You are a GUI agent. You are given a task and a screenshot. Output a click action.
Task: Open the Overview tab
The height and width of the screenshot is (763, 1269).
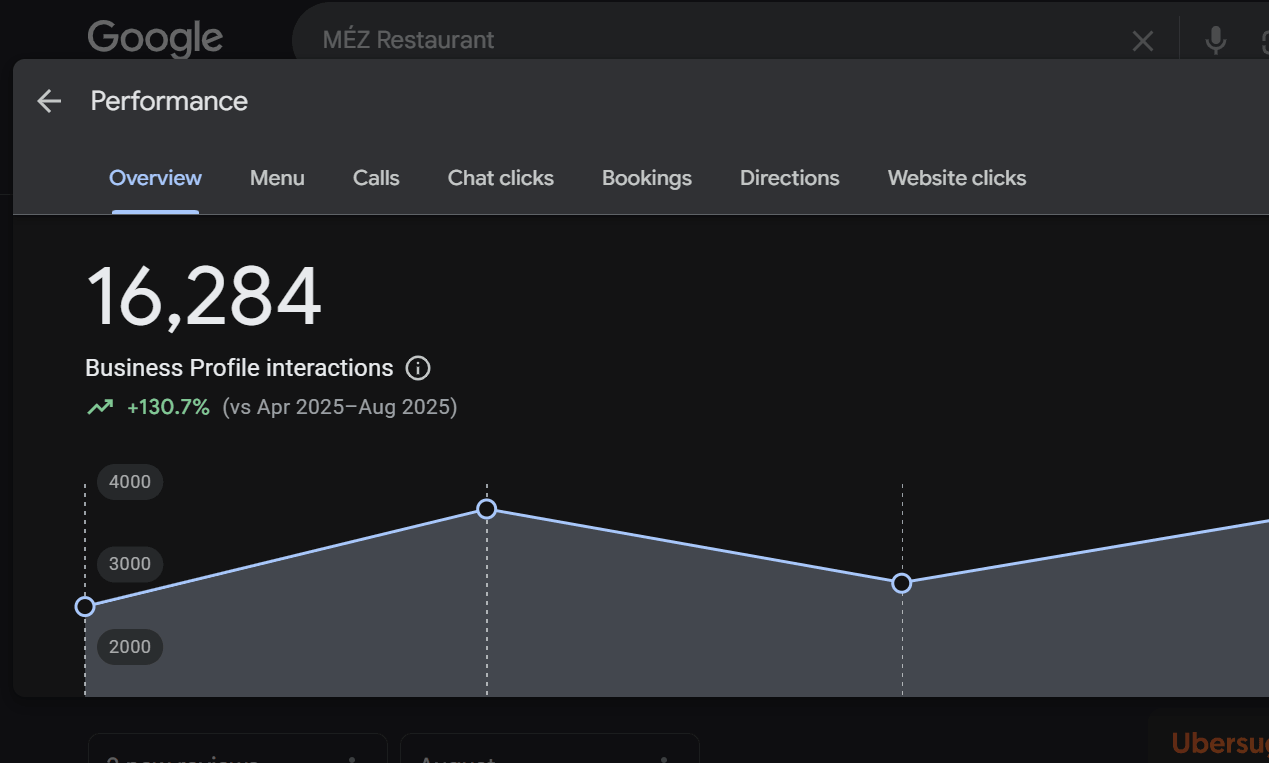click(155, 178)
